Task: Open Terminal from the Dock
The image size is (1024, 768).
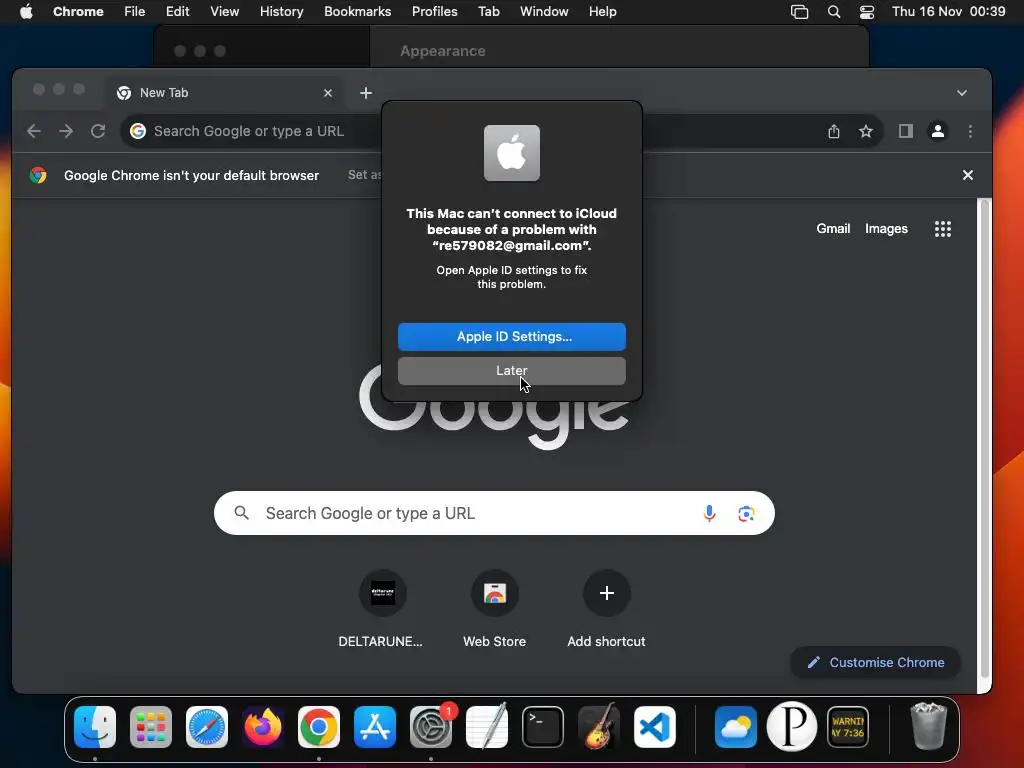Action: (x=543, y=727)
